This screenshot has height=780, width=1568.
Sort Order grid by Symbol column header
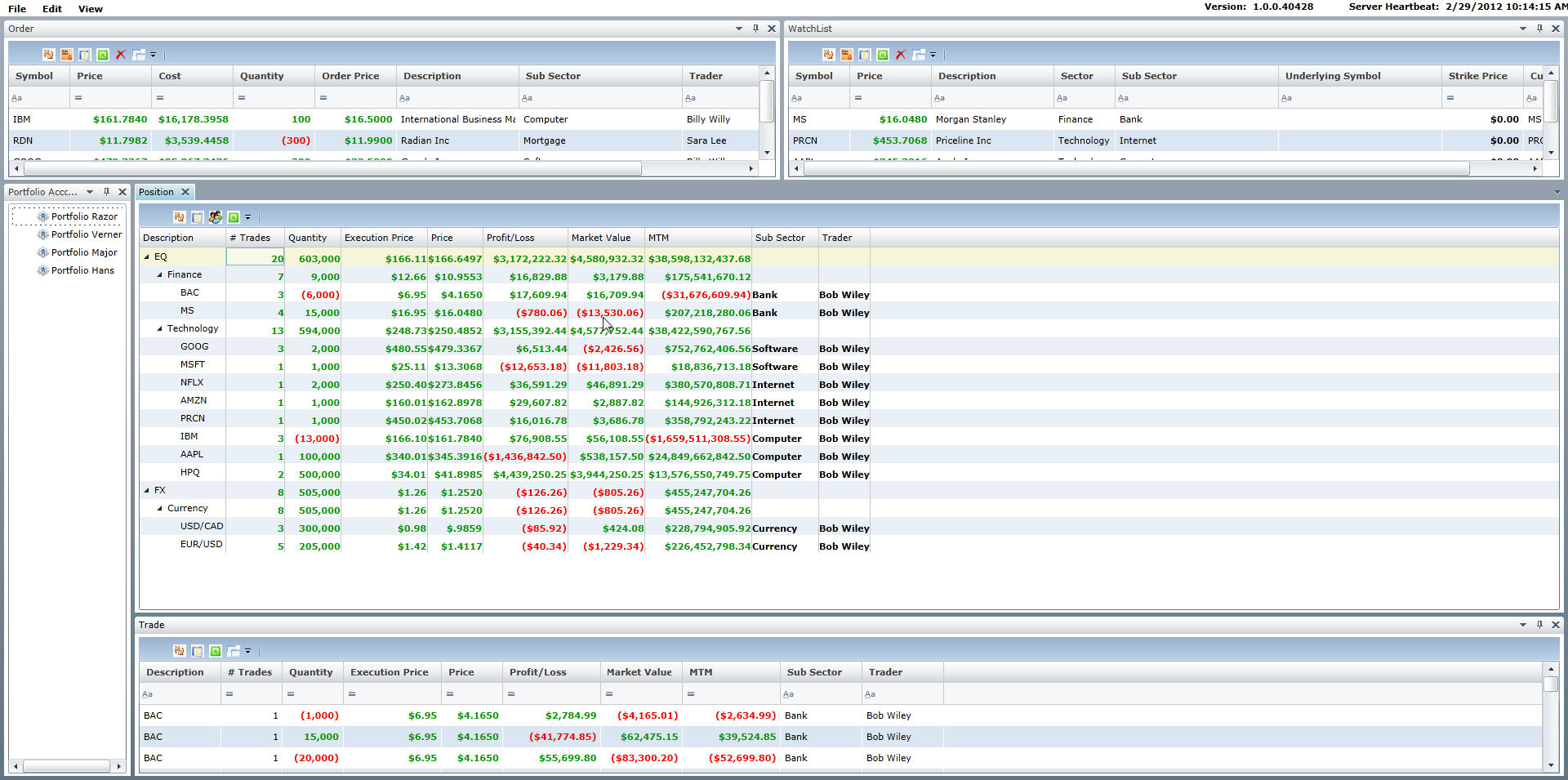click(39, 76)
